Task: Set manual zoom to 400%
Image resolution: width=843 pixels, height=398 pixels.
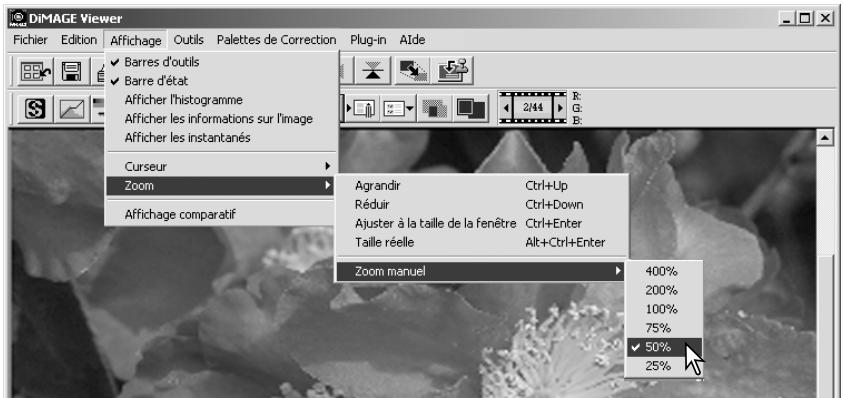Action: point(665,272)
